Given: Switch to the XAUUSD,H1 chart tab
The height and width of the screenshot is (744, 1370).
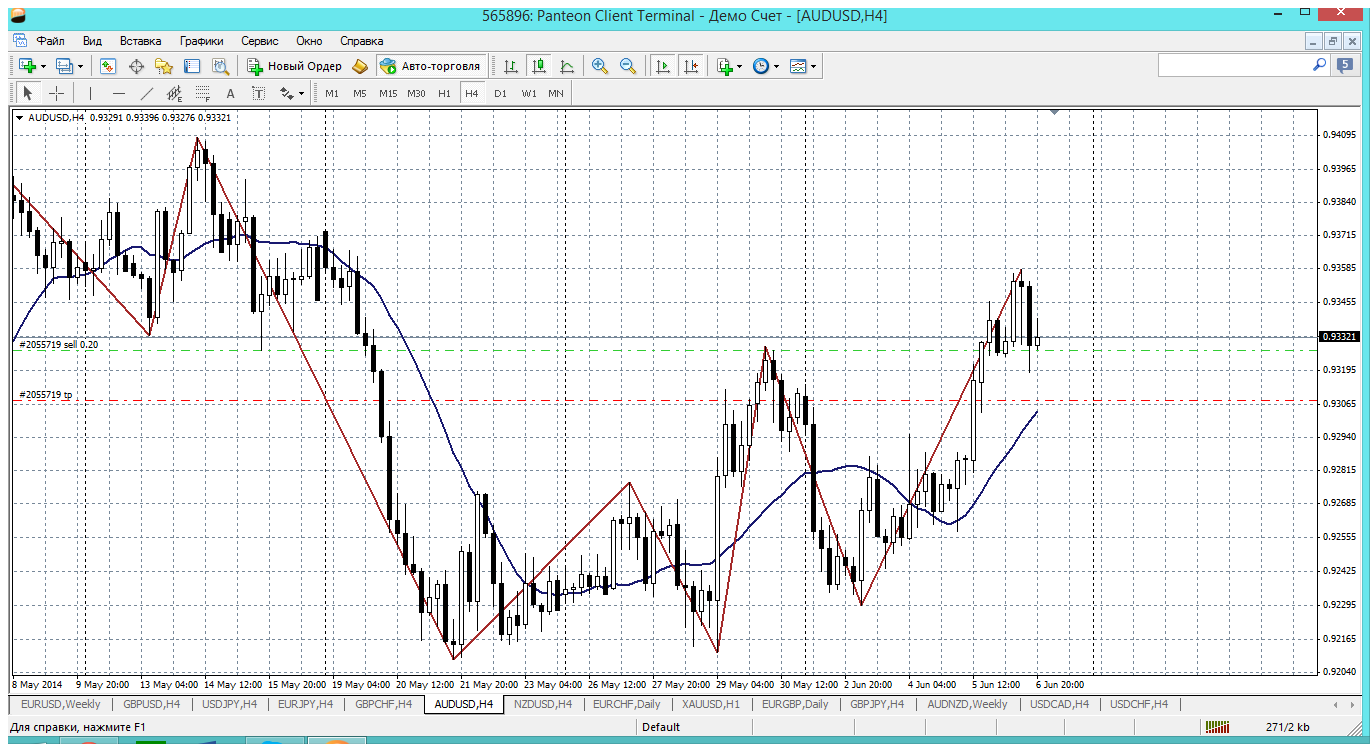Looking at the screenshot, I should pos(710,704).
